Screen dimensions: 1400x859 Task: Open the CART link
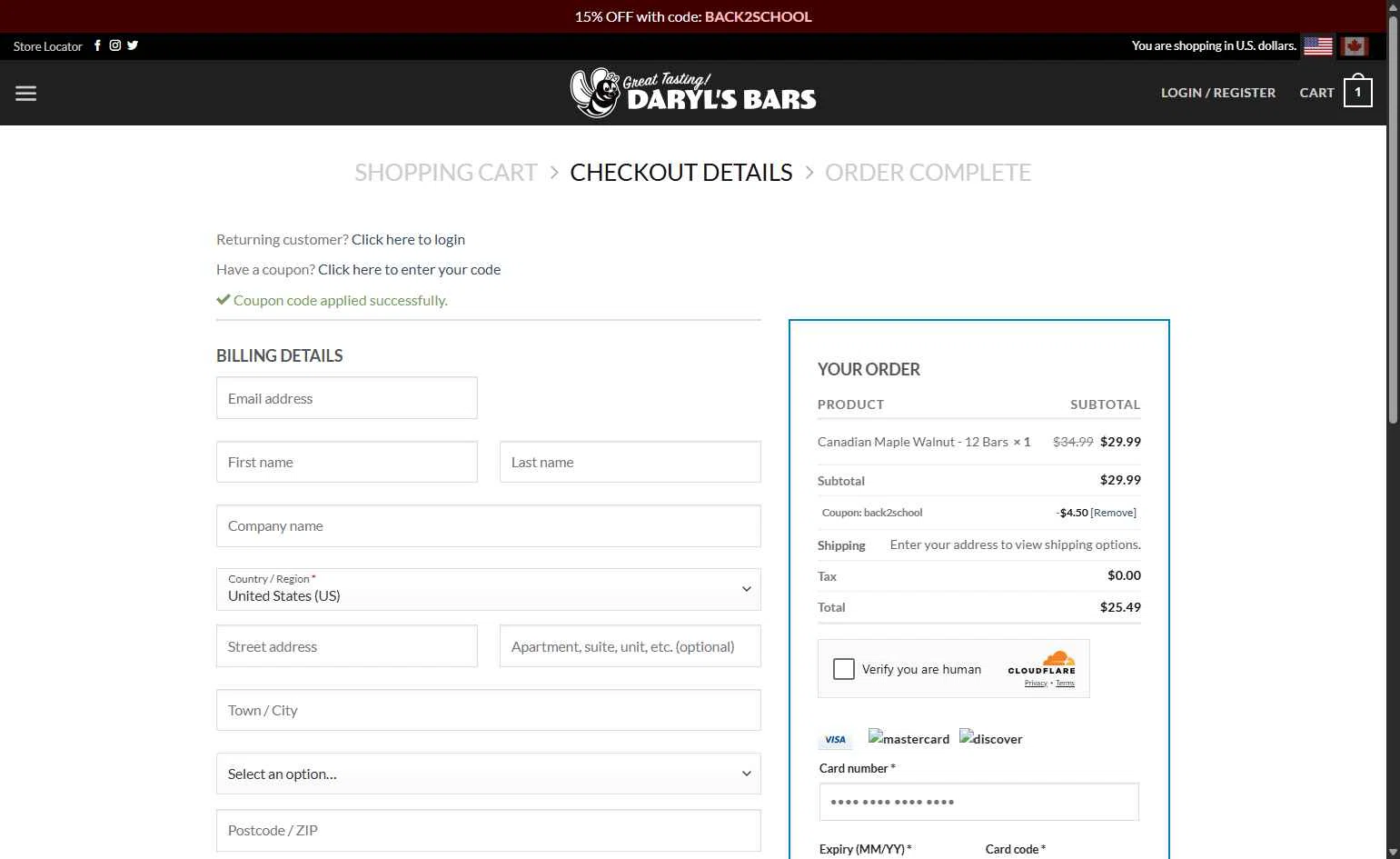pyautogui.click(x=1316, y=93)
